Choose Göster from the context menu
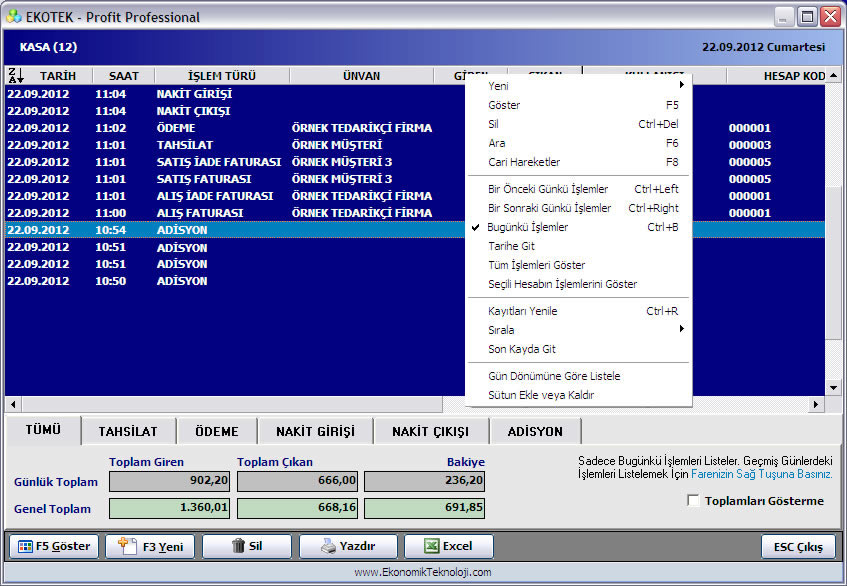The image size is (847, 586). point(579,105)
